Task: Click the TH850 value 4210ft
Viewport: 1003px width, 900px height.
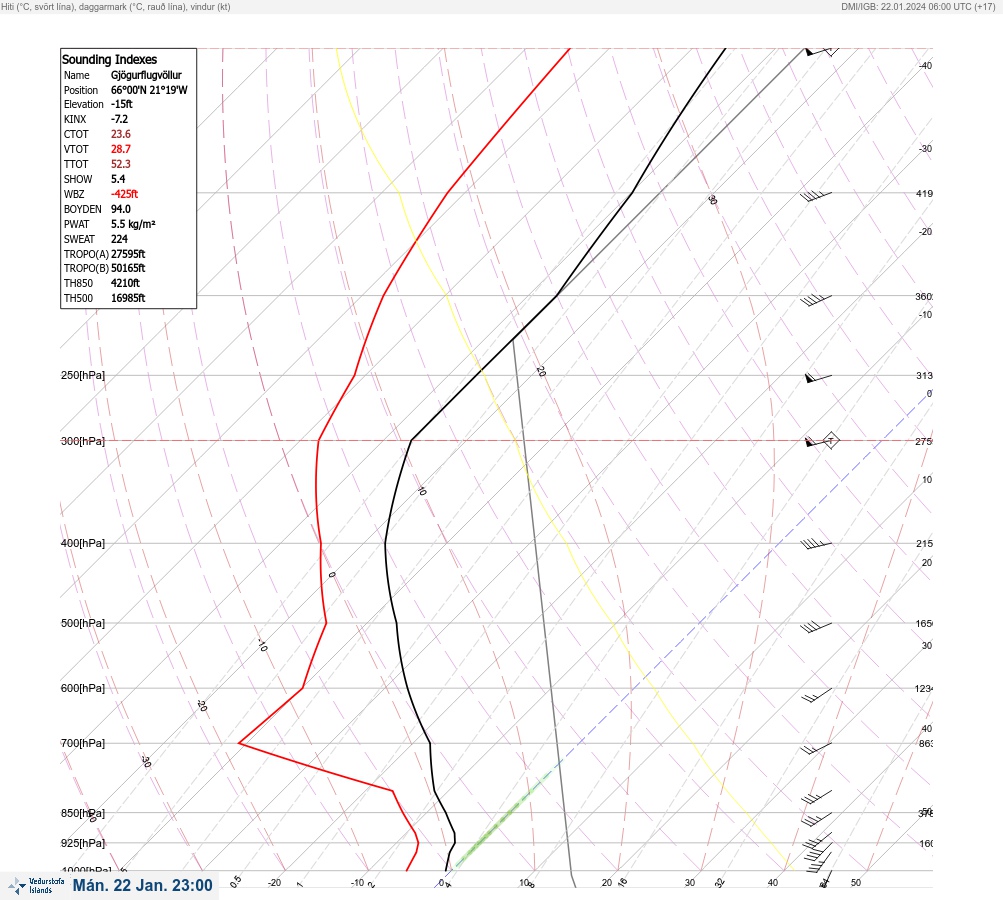Action: (x=125, y=283)
